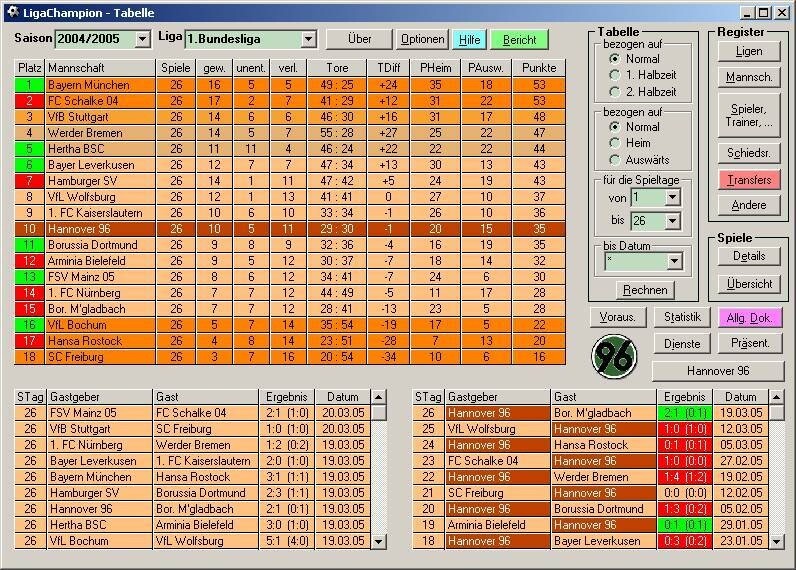Select Hannover match against Werder Bremen
This screenshot has height=570, width=796.
[x=590, y=477]
